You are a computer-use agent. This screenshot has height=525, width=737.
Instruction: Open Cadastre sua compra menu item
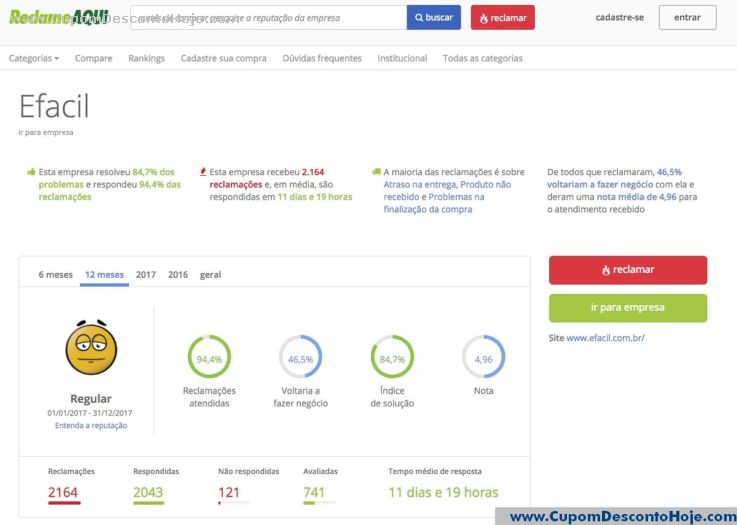pos(223,58)
